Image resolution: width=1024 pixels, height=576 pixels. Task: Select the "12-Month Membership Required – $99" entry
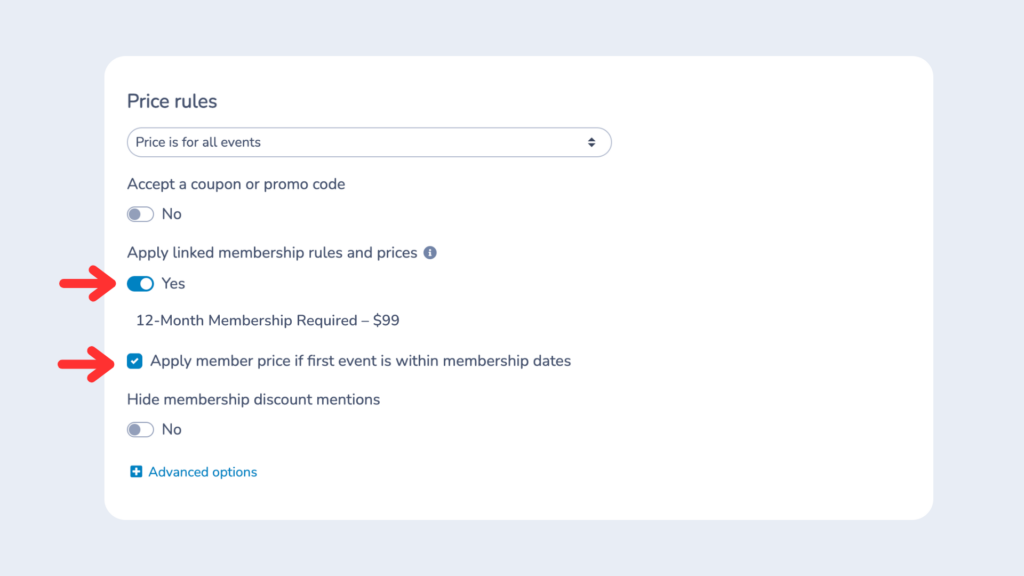[267, 319]
